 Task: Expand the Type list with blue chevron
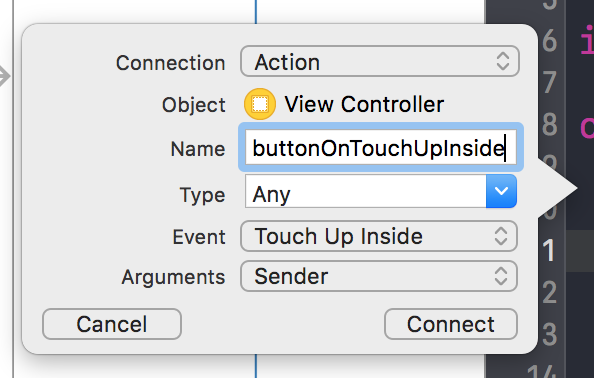point(501,191)
